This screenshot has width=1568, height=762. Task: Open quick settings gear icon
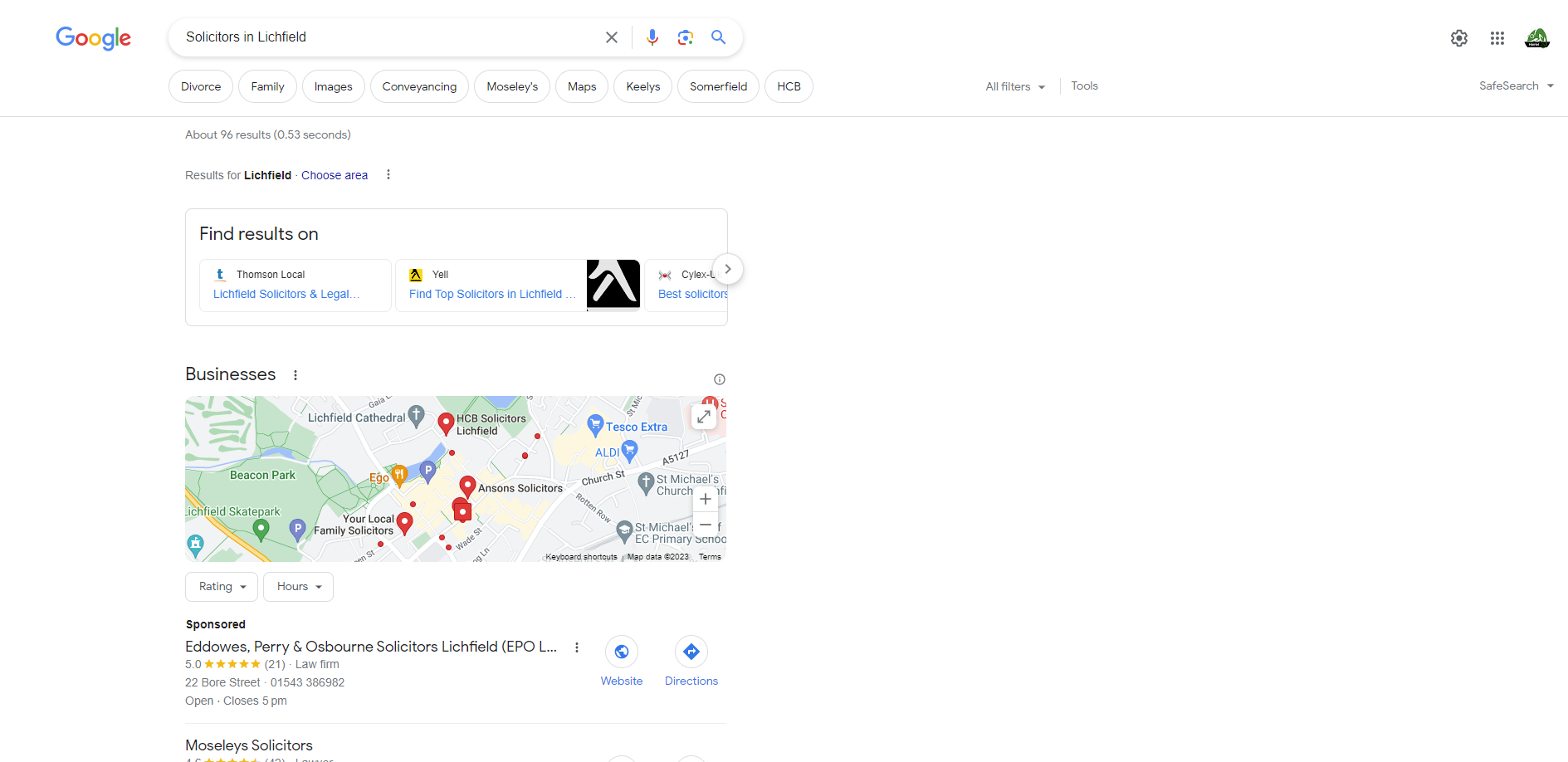[x=1459, y=38]
